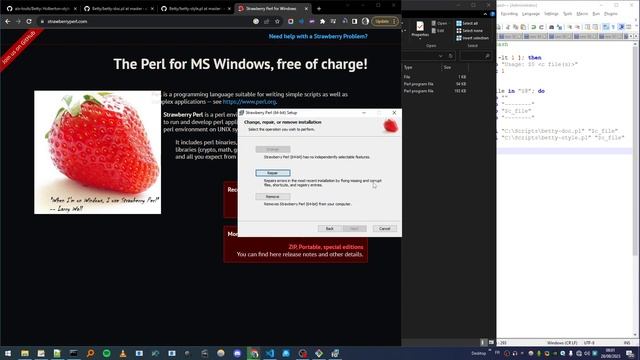Click the Properties icon in File Explorer
Viewport: 640px width, 360px height.
click(420, 29)
